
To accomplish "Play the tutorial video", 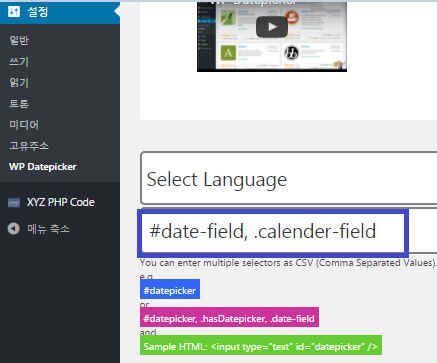I will [x=272, y=27].
